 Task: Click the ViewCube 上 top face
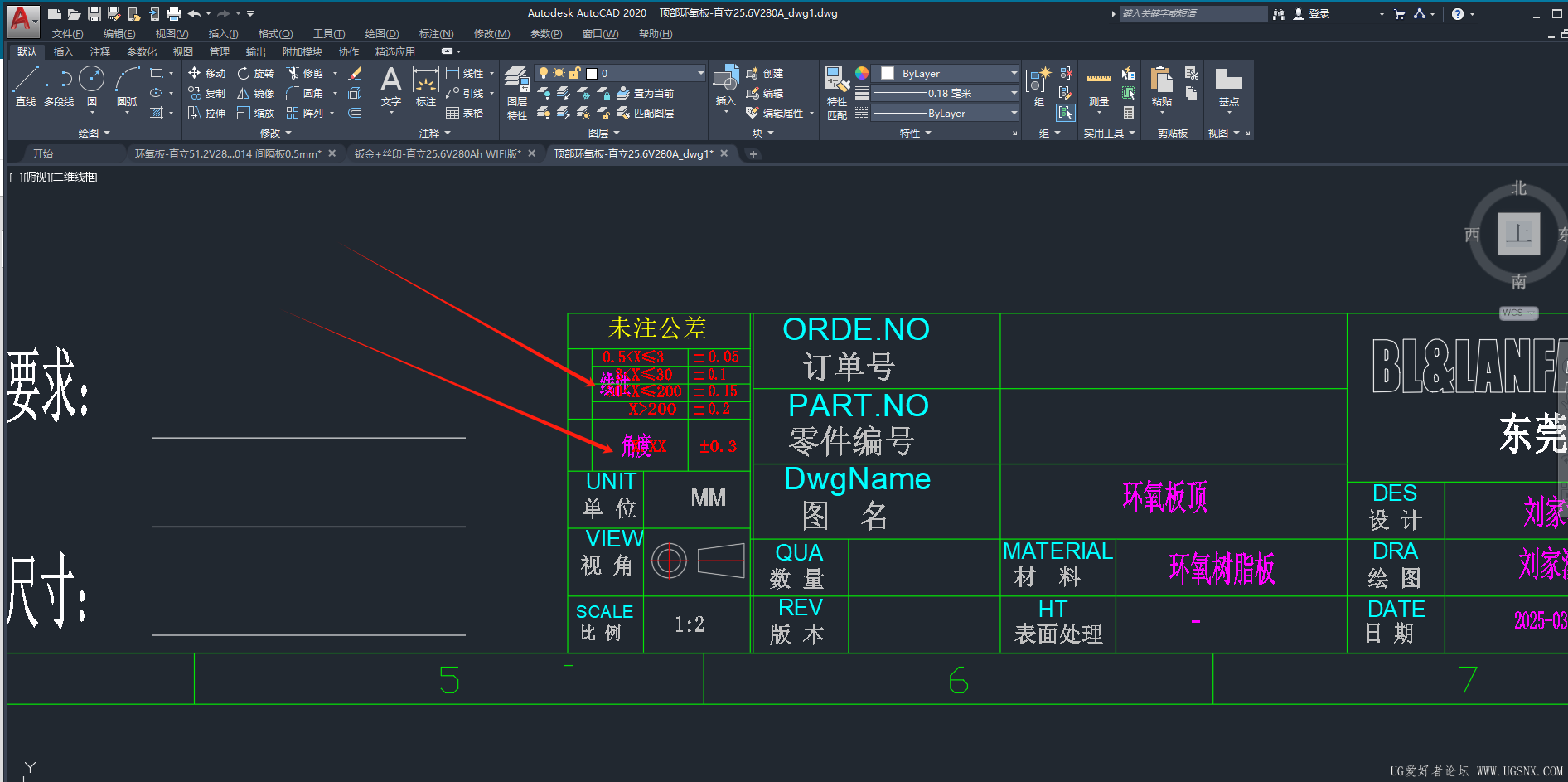[1518, 234]
